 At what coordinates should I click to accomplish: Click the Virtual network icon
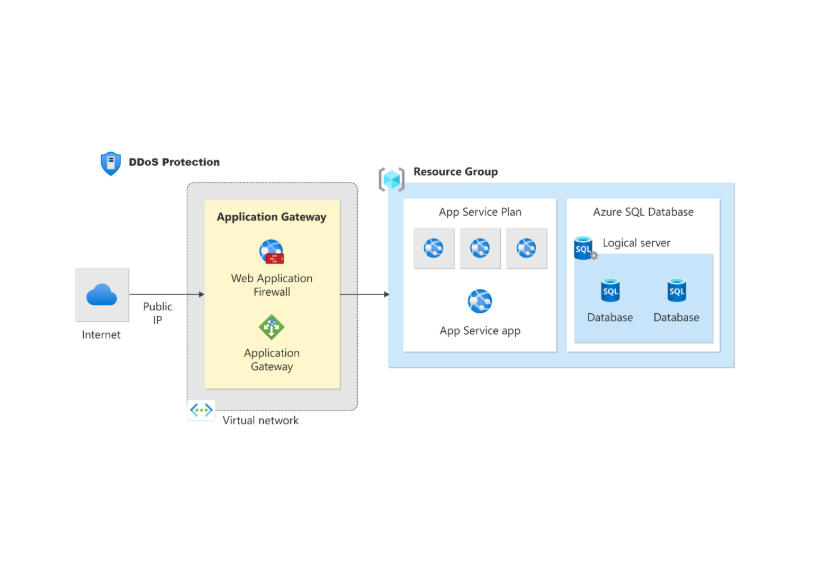[201, 410]
